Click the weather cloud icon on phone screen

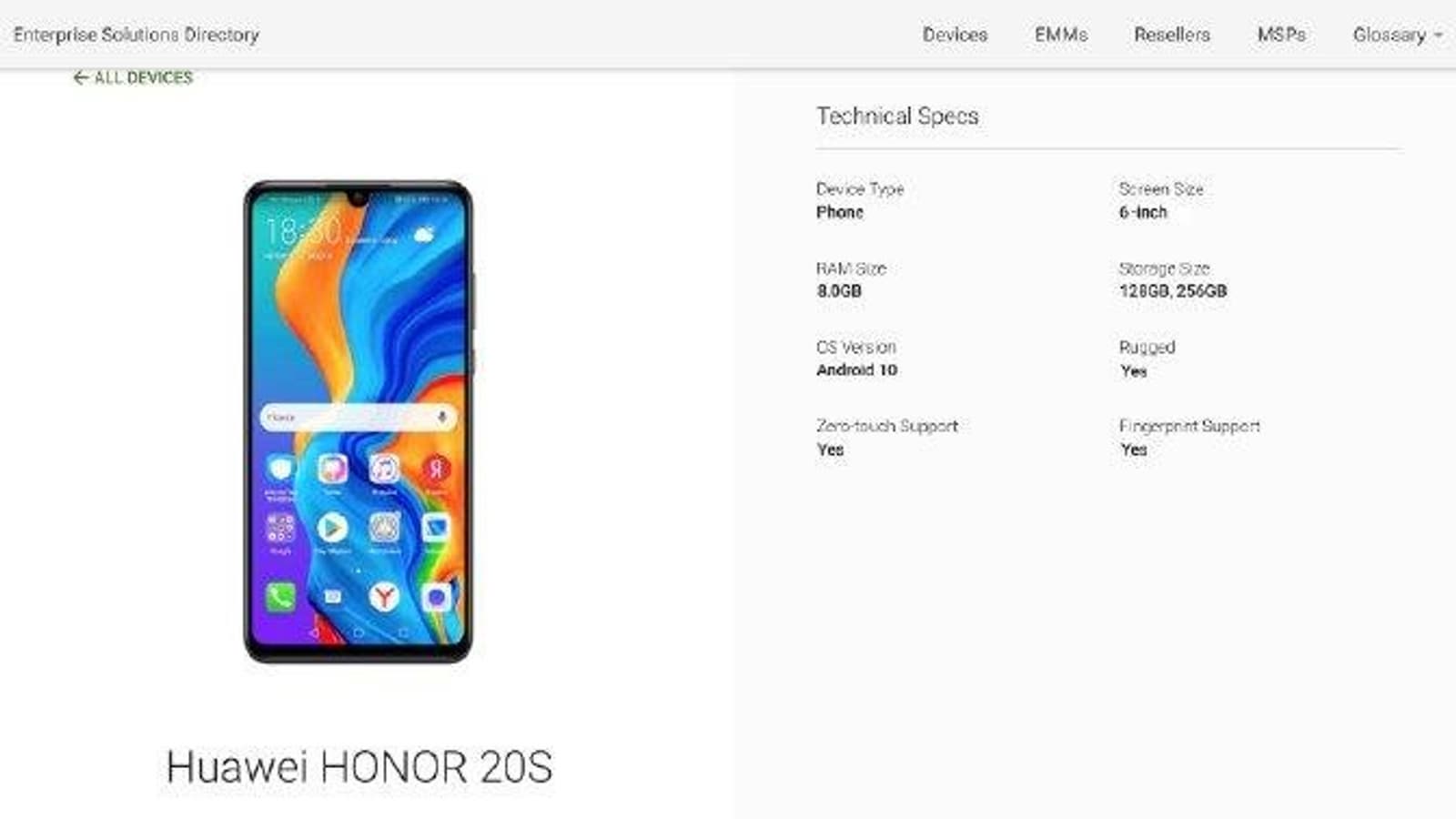[424, 236]
